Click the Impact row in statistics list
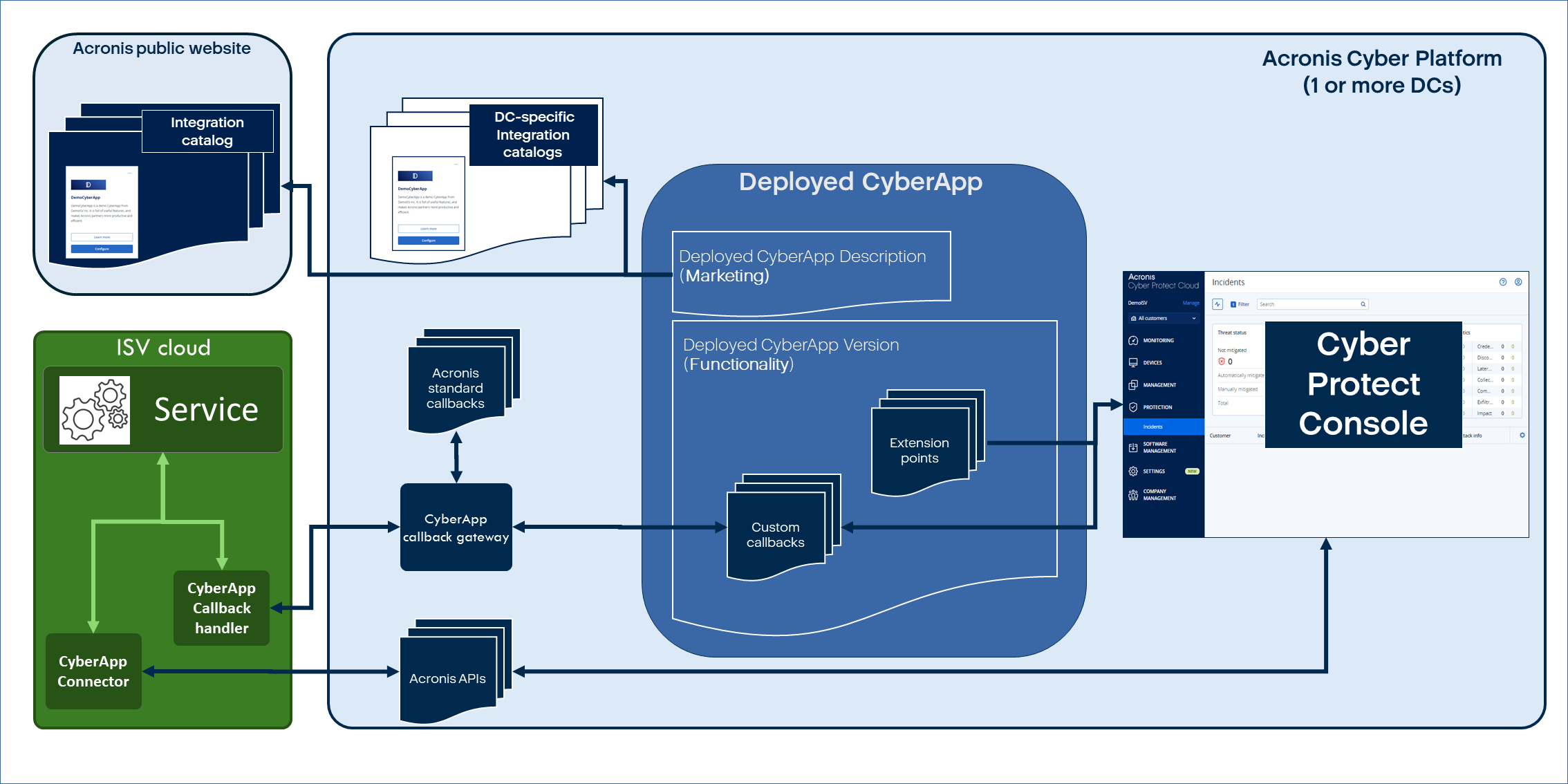This screenshot has height=784, width=1568. [1495, 413]
